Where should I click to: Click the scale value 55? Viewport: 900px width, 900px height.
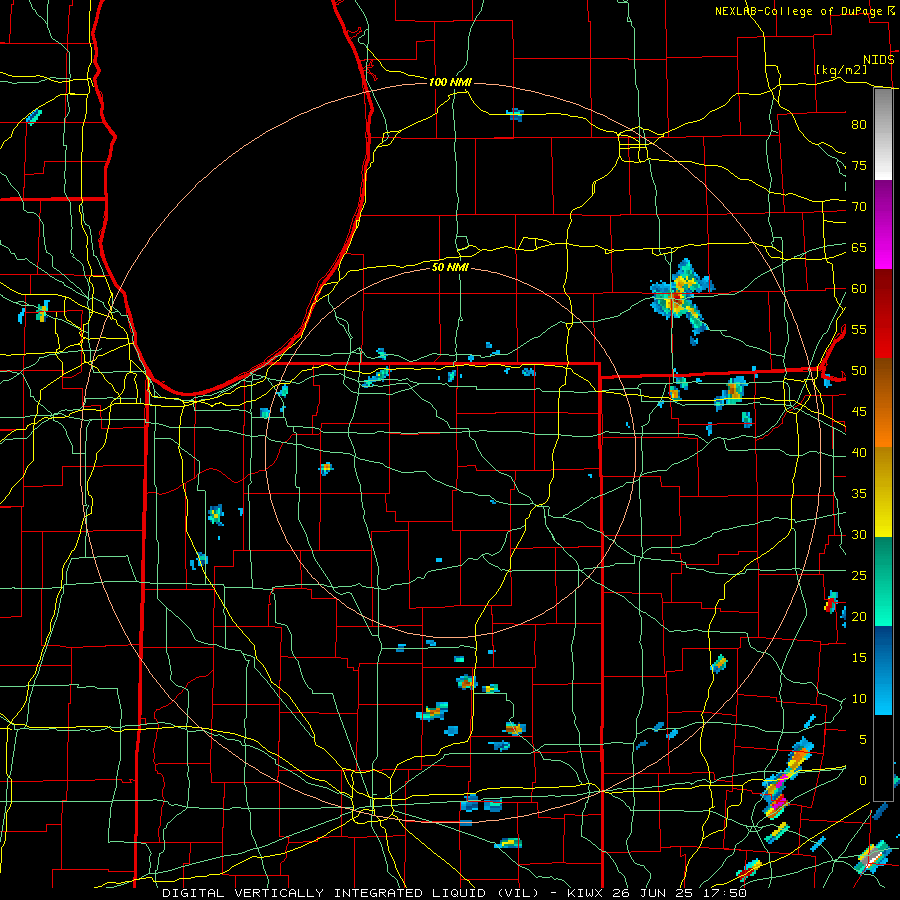click(859, 330)
